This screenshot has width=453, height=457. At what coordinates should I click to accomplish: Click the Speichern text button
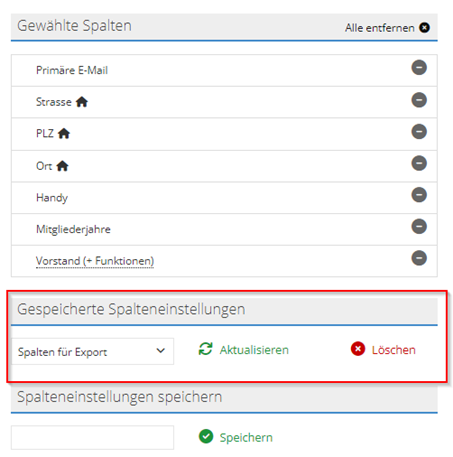(246, 437)
